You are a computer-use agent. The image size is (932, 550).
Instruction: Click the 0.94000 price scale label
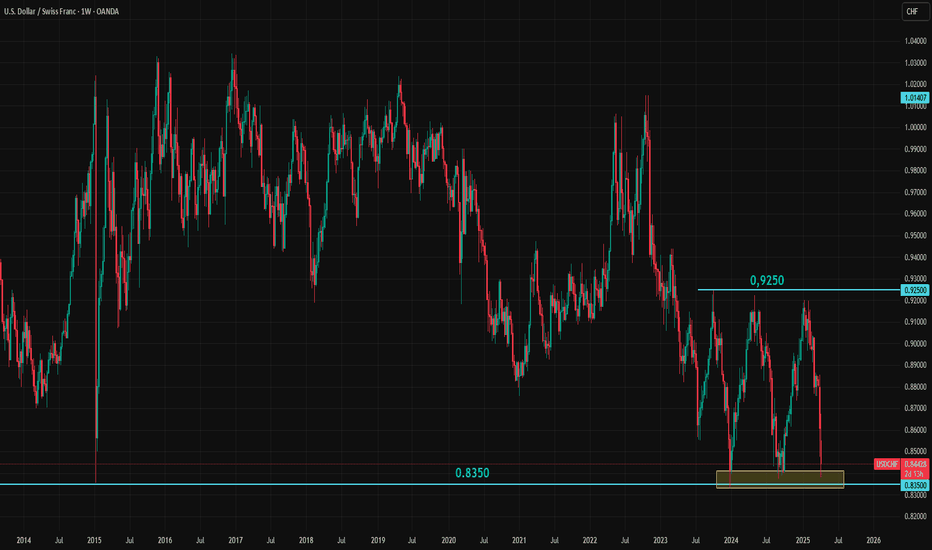click(x=915, y=257)
